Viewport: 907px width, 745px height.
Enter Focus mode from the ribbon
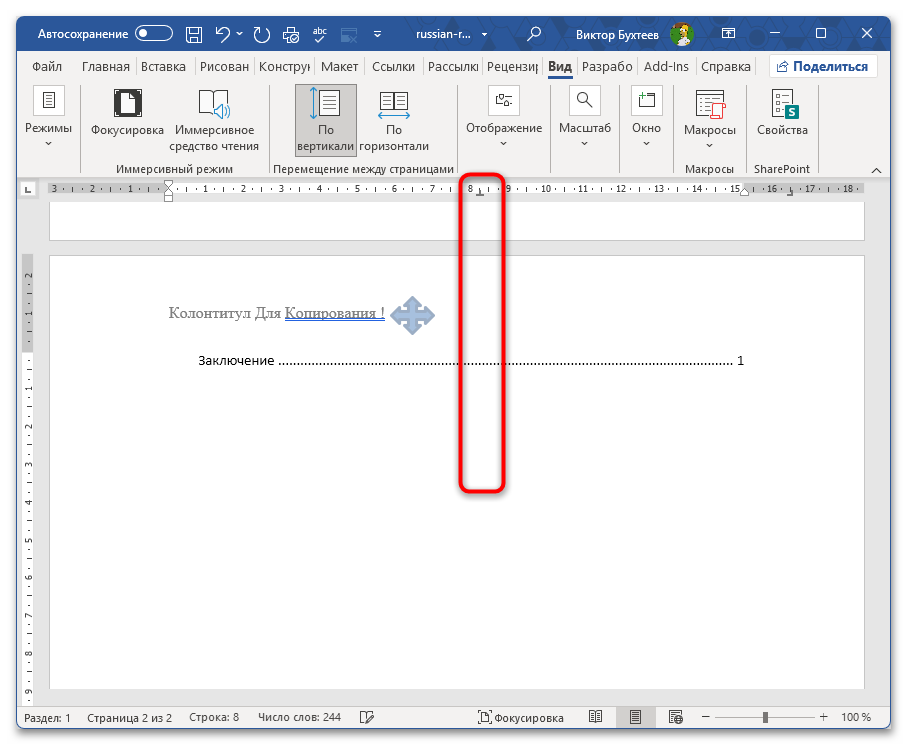(x=127, y=113)
